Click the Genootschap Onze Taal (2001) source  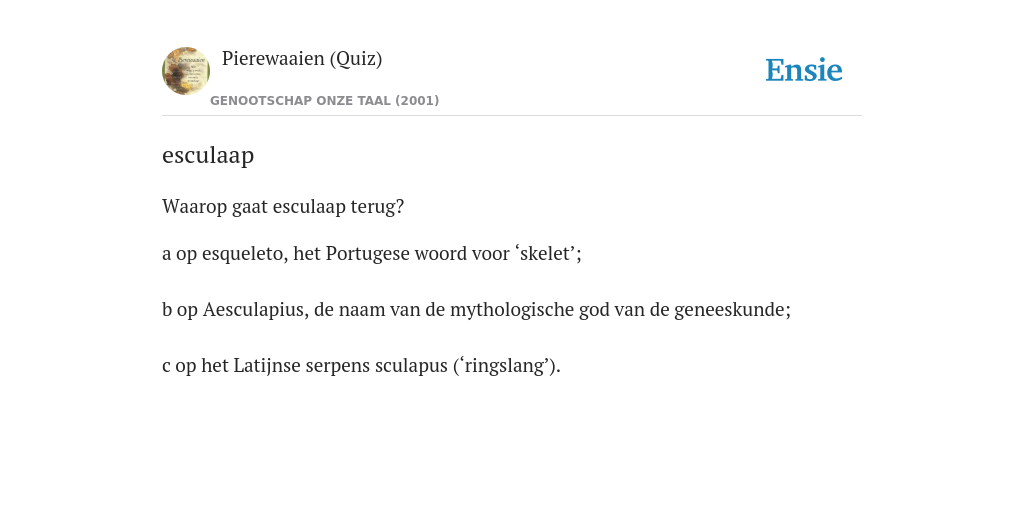click(x=325, y=101)
